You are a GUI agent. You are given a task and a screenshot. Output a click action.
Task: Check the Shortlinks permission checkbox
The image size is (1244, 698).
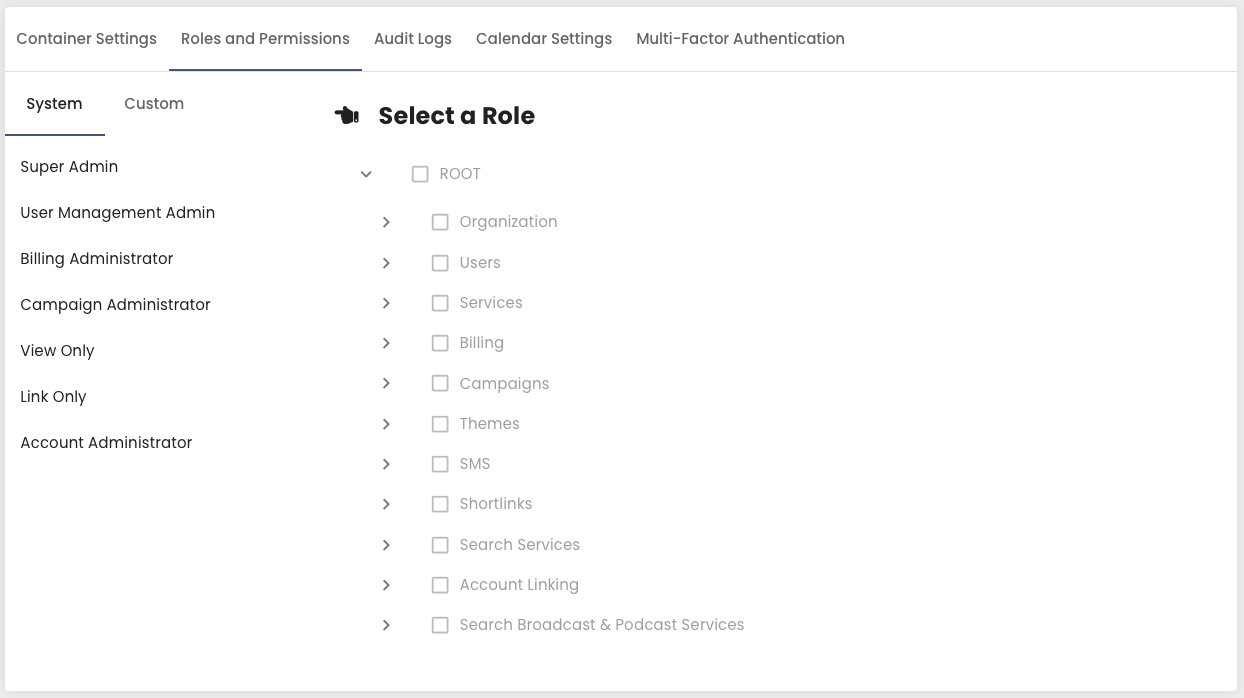pyautogui.click(x=440, y=504)
